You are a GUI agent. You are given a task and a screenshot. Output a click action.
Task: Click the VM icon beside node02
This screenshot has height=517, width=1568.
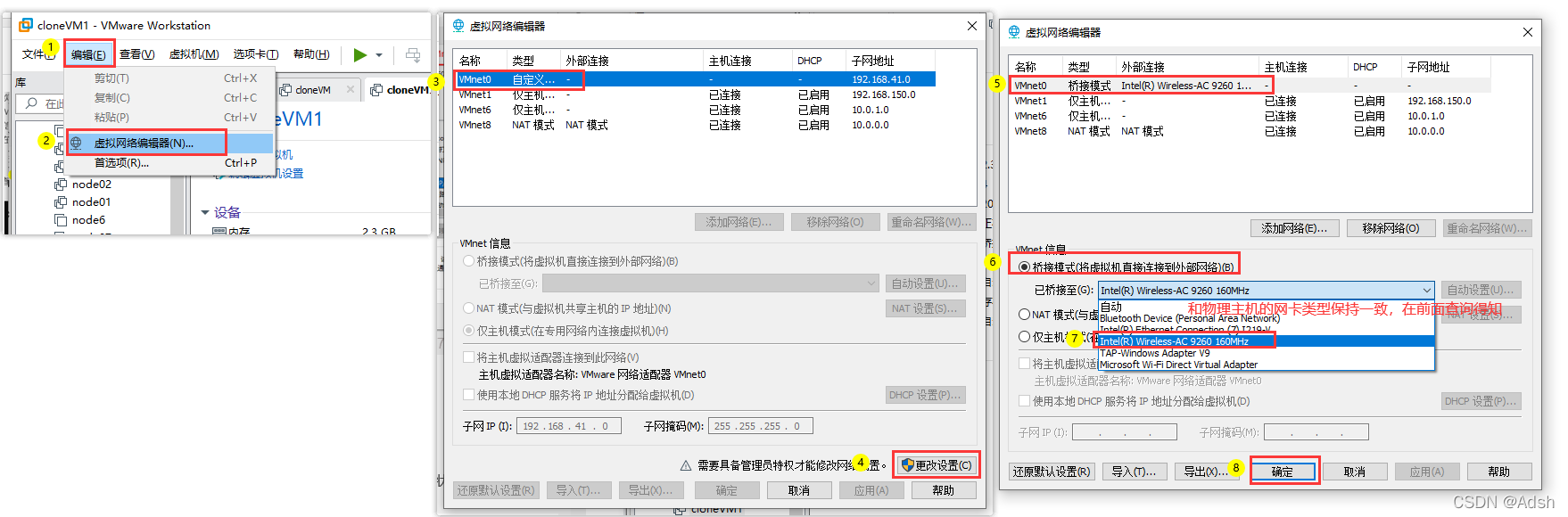coord(61,185)
